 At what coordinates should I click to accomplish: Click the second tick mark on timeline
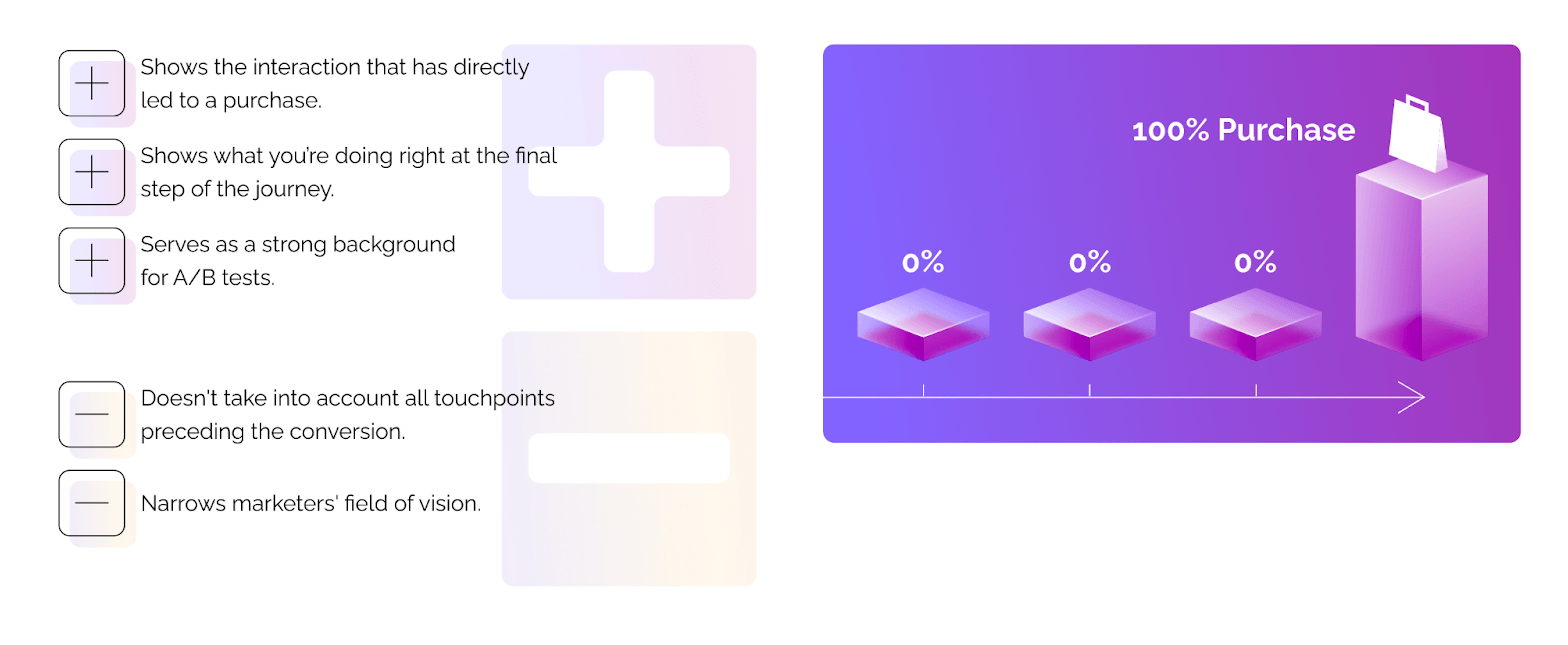pos(1089,390)
